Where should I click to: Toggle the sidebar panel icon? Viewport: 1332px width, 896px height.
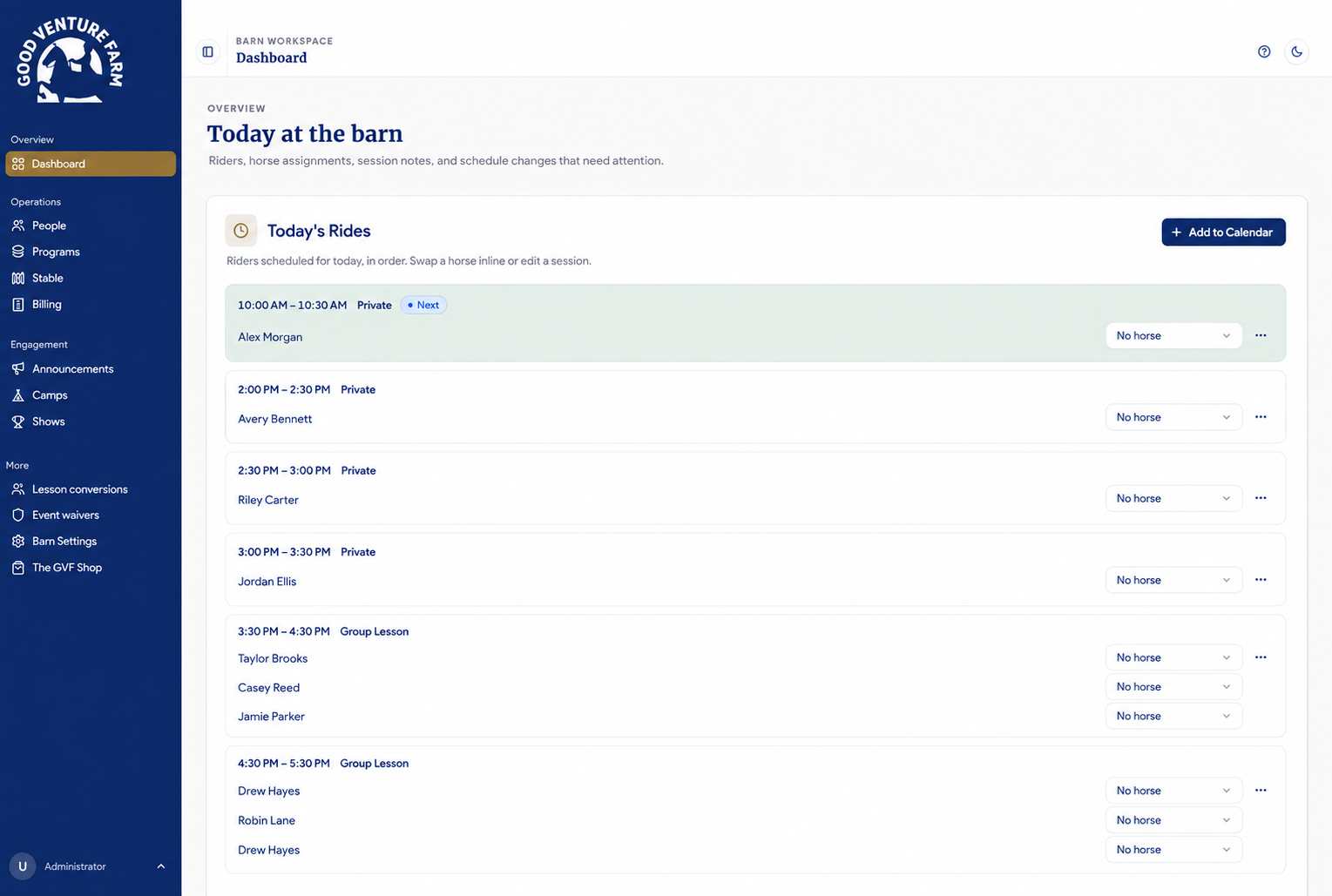pyautogui.click(x=207, y=52)
